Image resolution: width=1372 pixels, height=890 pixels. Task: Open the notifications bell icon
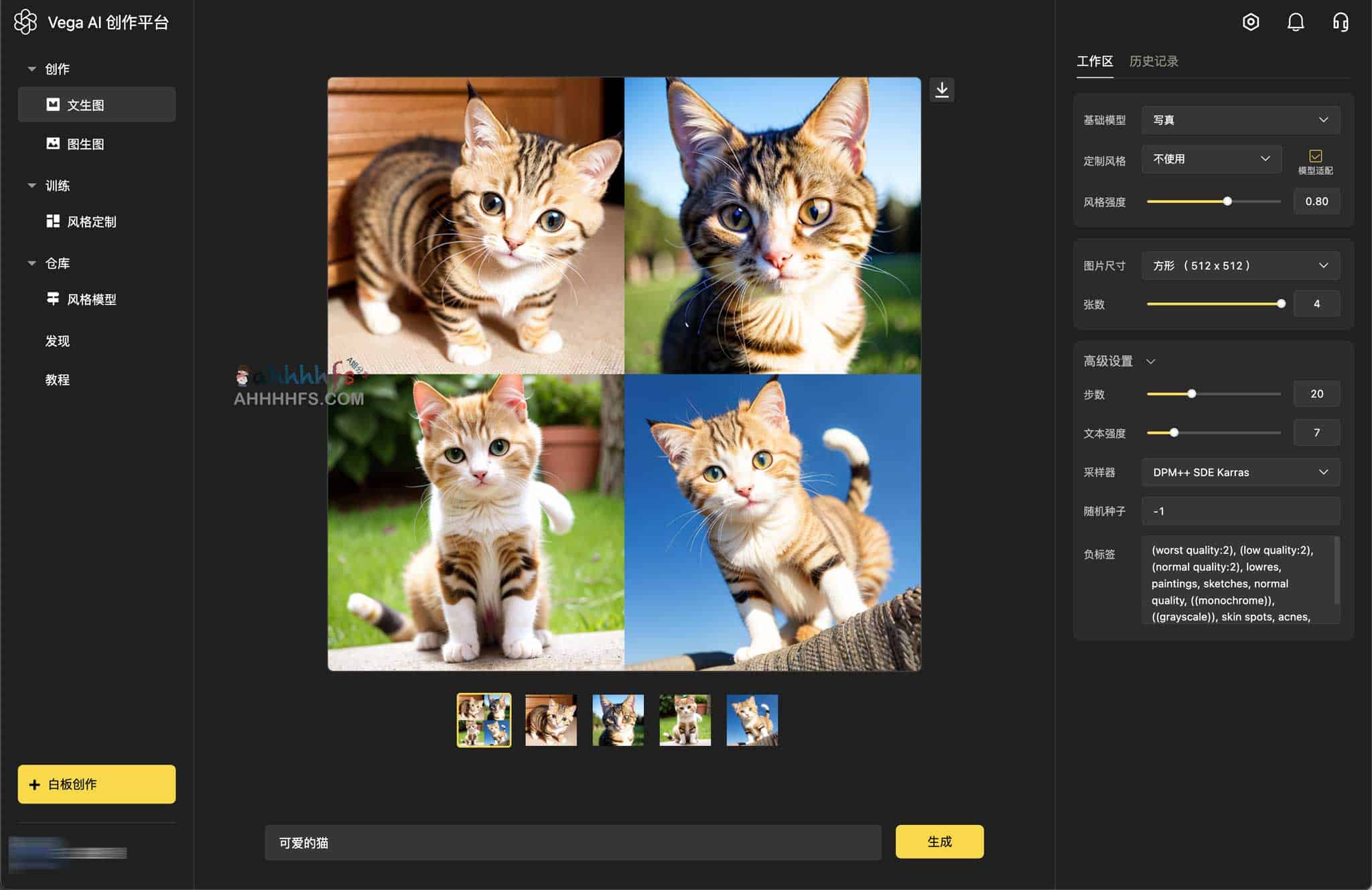1295,22
